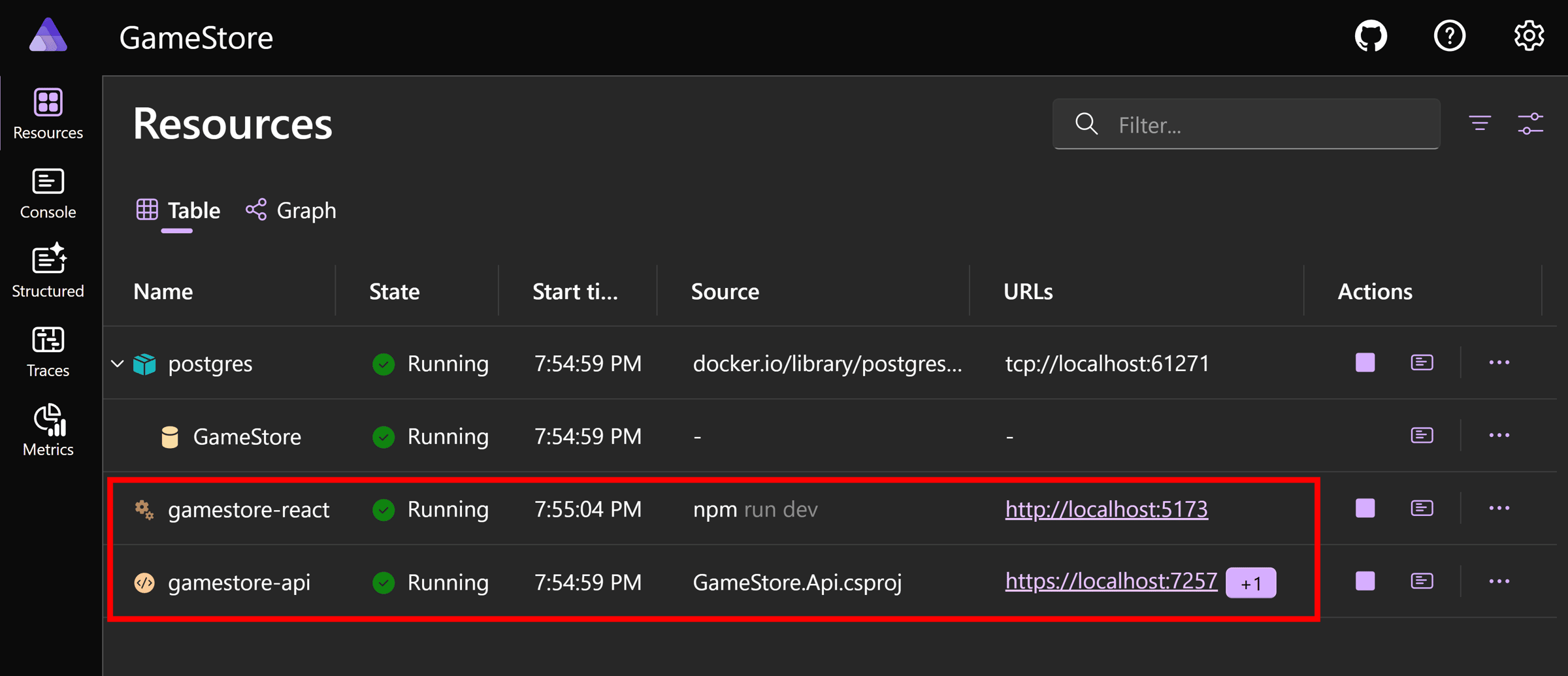Click the Running state of postgres
1568x676 pixels.
pos(431,364)
